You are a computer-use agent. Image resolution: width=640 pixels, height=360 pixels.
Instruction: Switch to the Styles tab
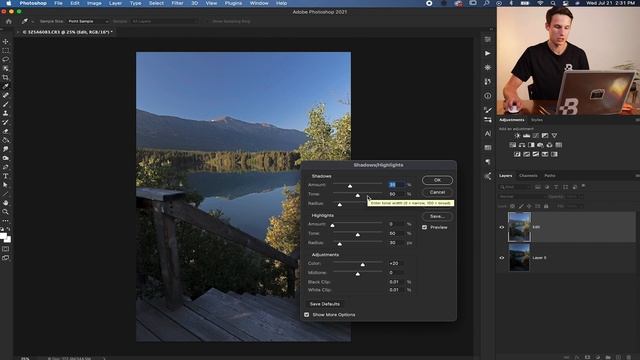(x=537, y=120)
